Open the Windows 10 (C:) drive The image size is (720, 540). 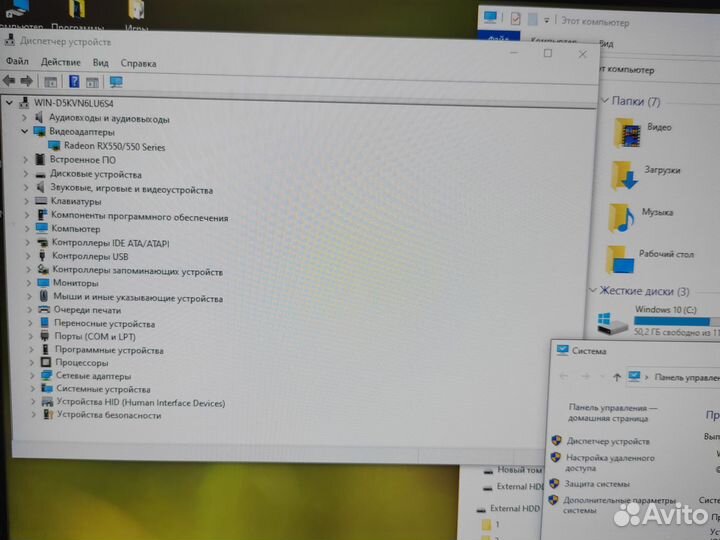point(665,309)
